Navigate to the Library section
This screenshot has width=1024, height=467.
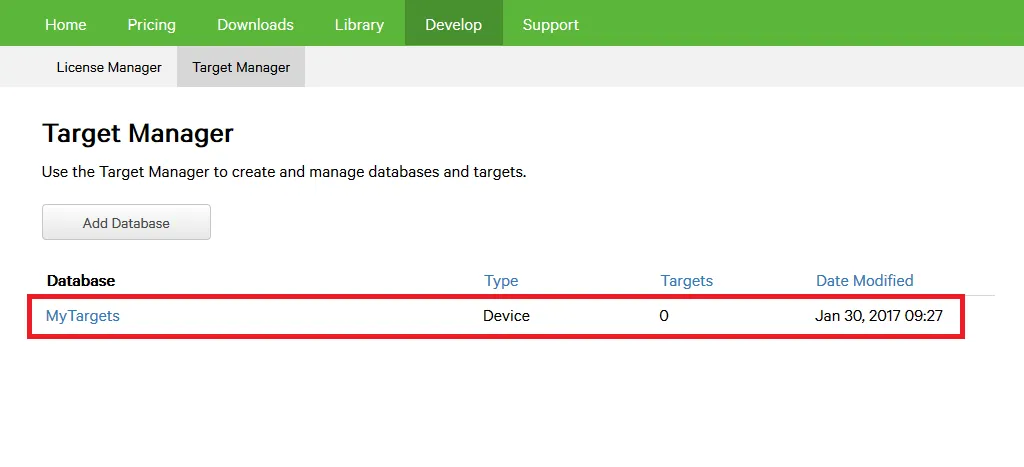click(x=359, y=24)
